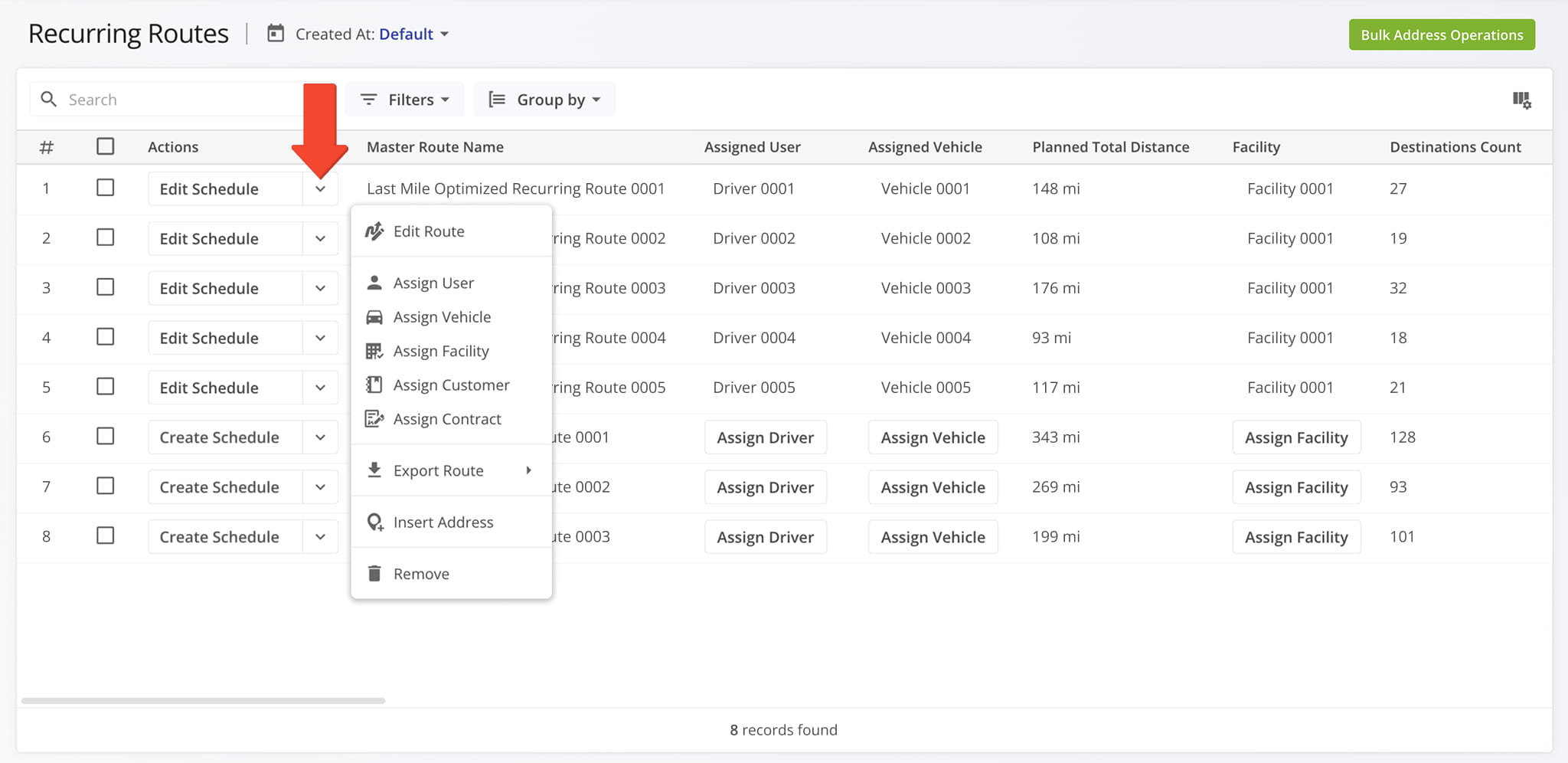The height and width of the screenshot is (763, 1568).
Task: Check the box for row 1
Action: tap(106, 188)
